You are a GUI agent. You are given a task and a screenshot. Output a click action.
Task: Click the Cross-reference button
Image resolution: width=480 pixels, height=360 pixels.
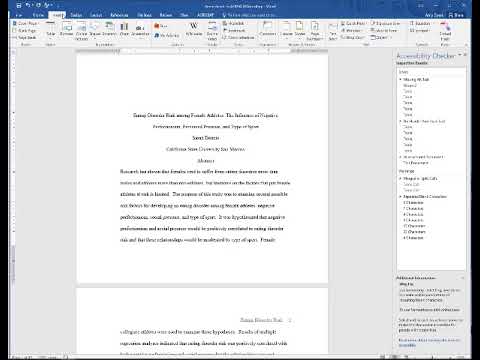(239, 37)
